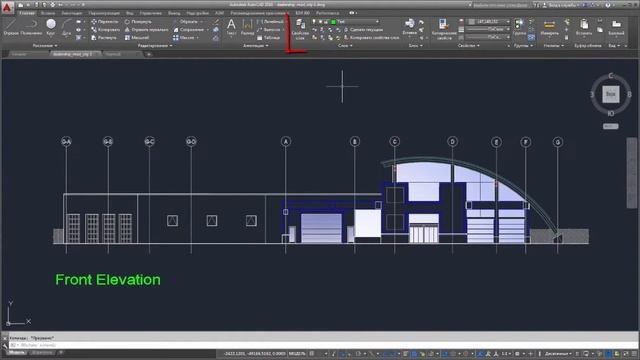Screen dimensions: 640x360
Task: Select the Текст (Text) annotation tool
Action: click(x=231, y=27)
